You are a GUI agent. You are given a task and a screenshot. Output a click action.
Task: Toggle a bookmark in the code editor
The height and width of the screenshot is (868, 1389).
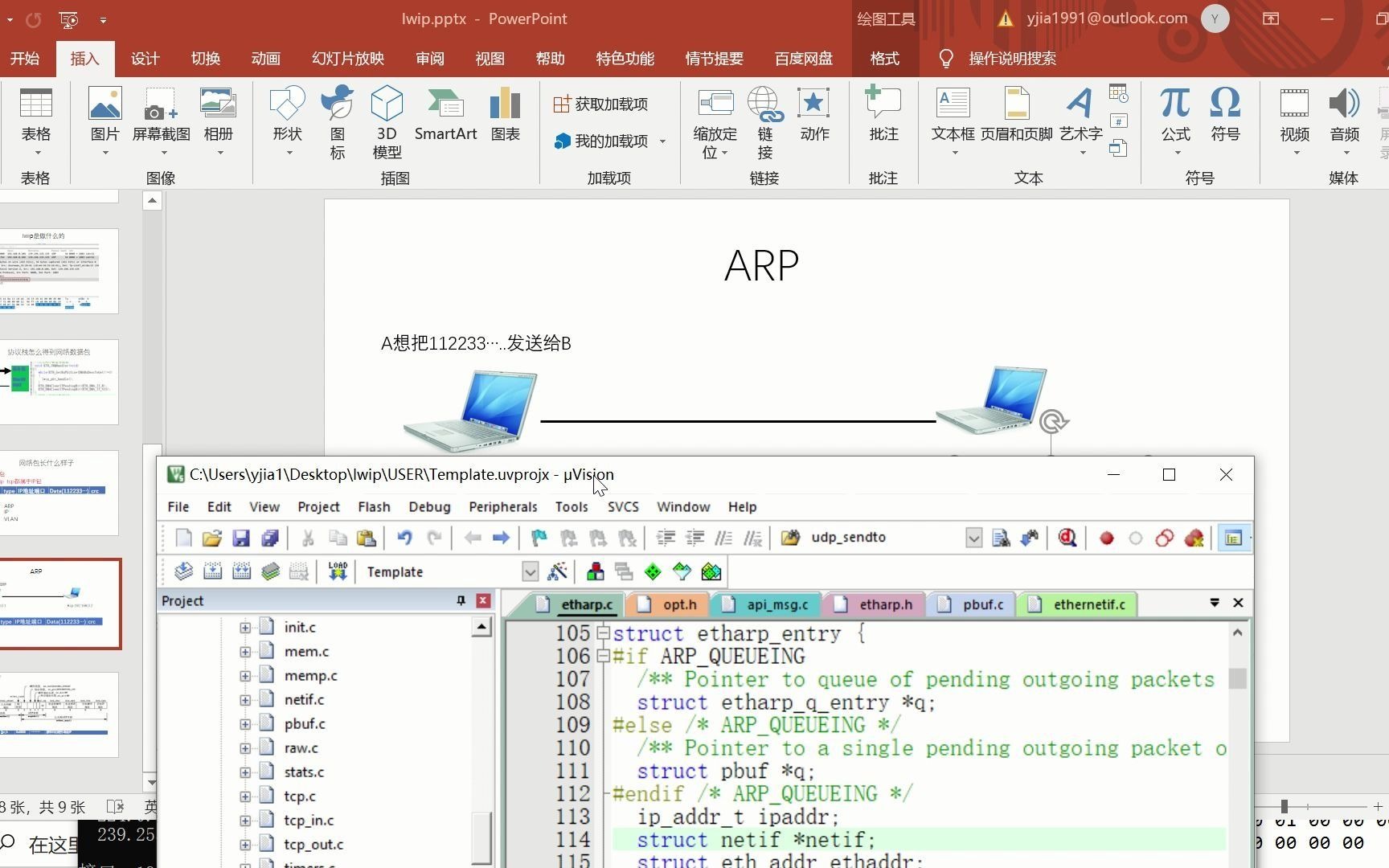pos(538,538)
